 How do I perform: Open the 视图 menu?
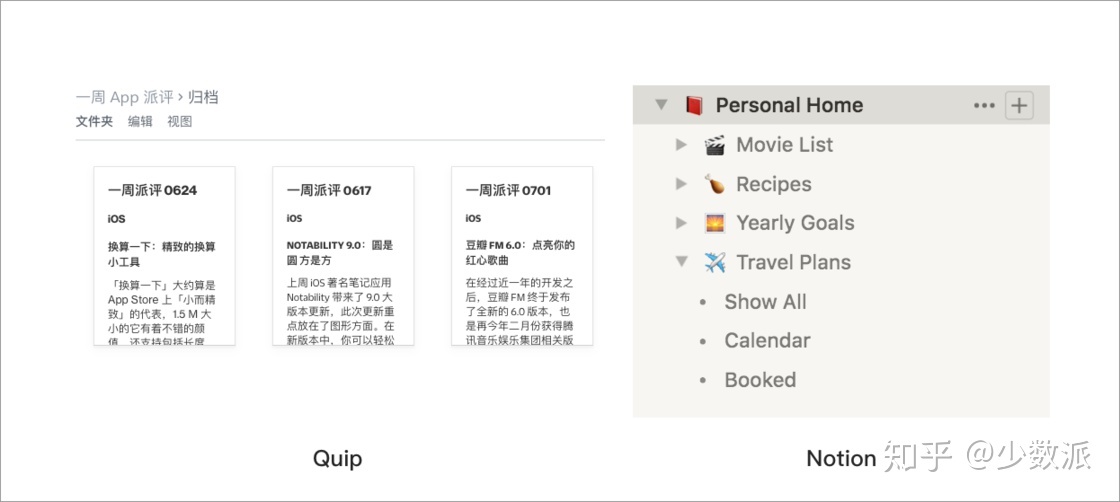[179, 121]
